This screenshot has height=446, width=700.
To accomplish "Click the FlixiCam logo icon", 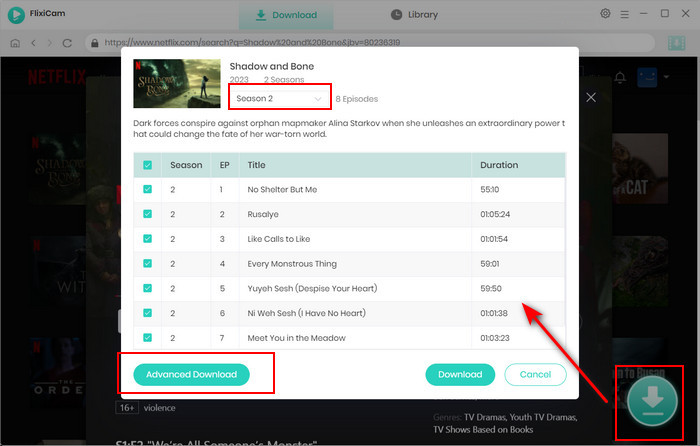I will [x=16, y=15].
